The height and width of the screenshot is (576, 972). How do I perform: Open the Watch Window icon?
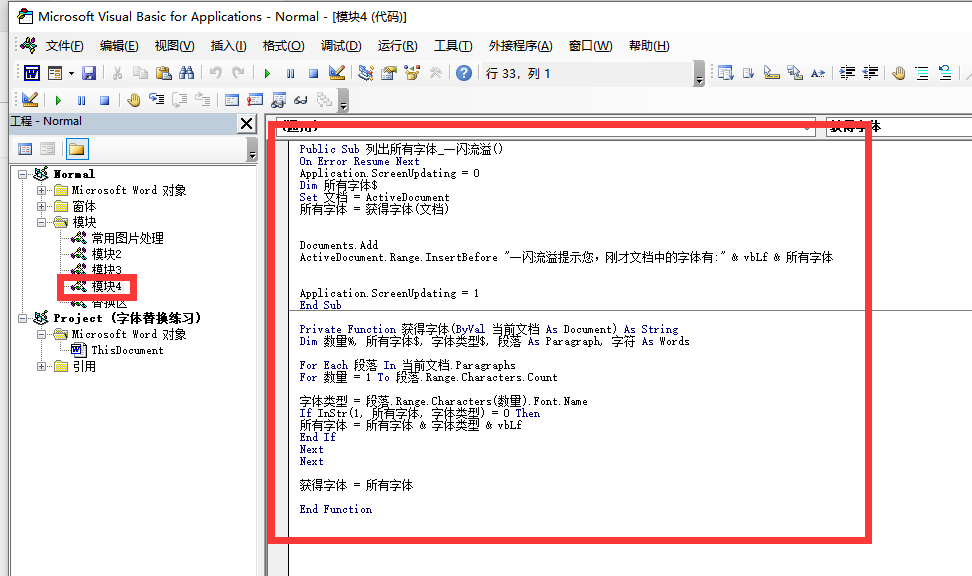(x=278, y=100)
